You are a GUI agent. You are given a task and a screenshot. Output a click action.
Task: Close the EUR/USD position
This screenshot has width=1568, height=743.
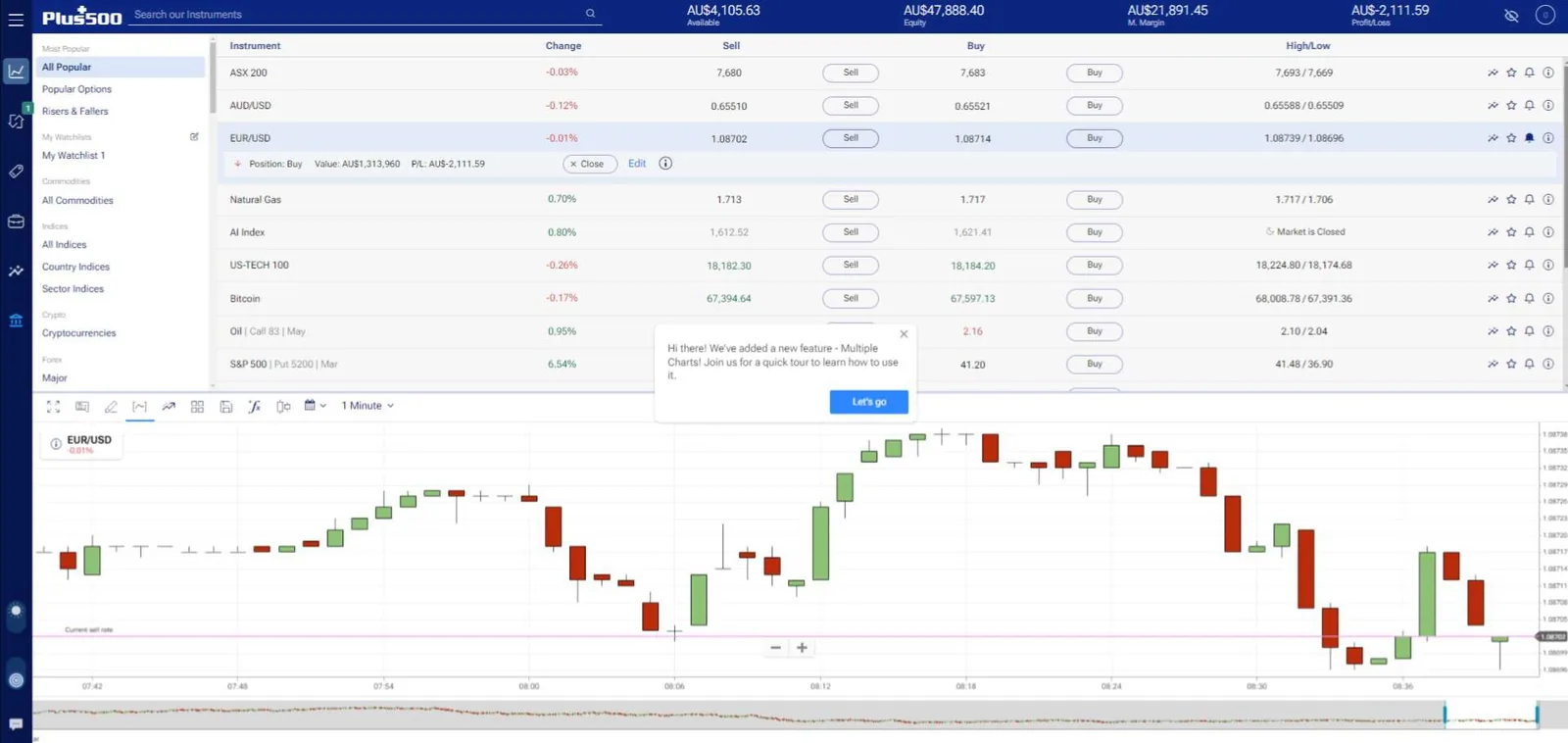tap(590, 164)
